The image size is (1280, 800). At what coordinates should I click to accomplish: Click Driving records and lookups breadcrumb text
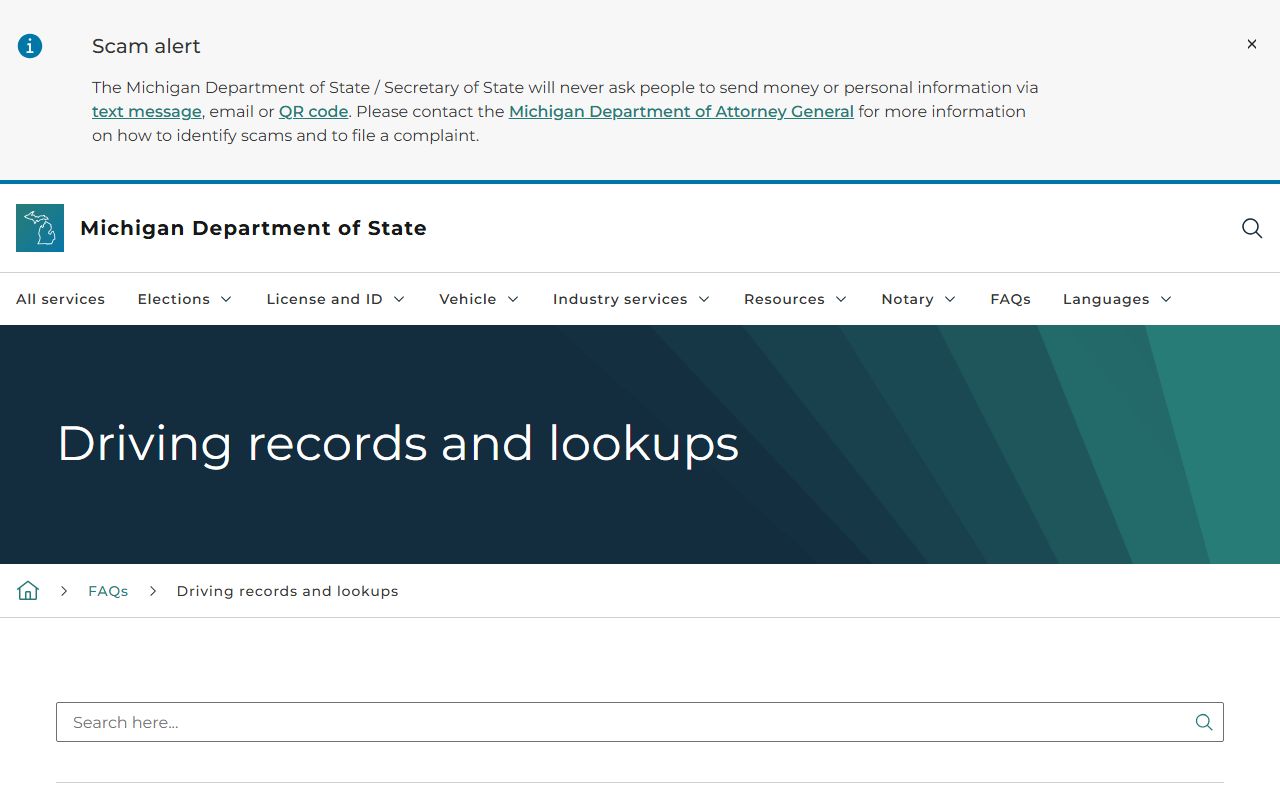[x=287, y=591]
